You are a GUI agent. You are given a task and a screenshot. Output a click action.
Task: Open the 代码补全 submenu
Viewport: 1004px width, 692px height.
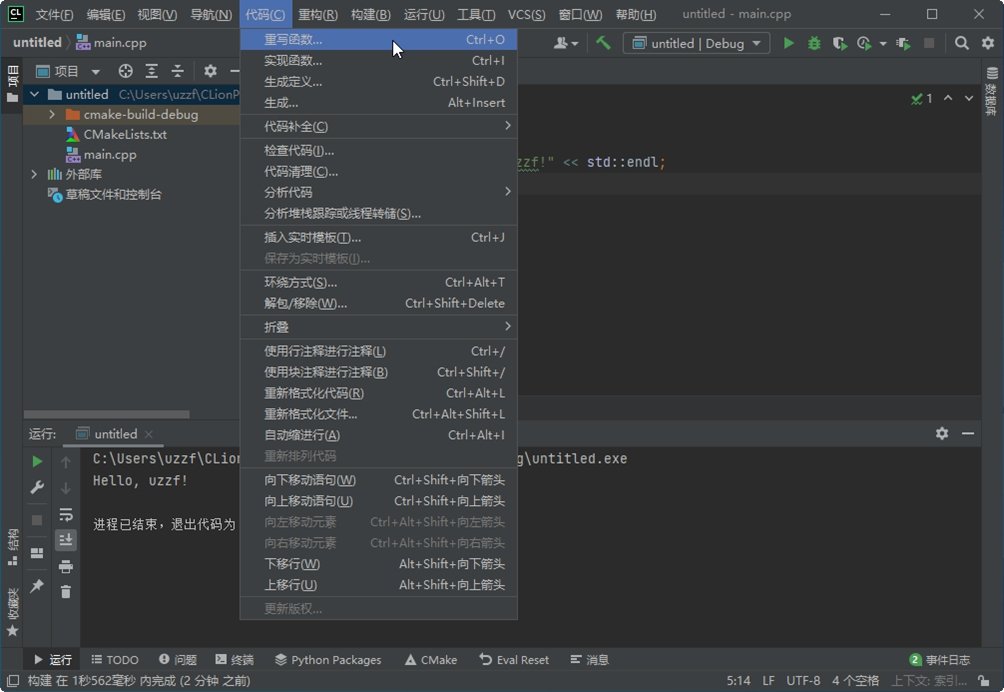tap(378, 126)
